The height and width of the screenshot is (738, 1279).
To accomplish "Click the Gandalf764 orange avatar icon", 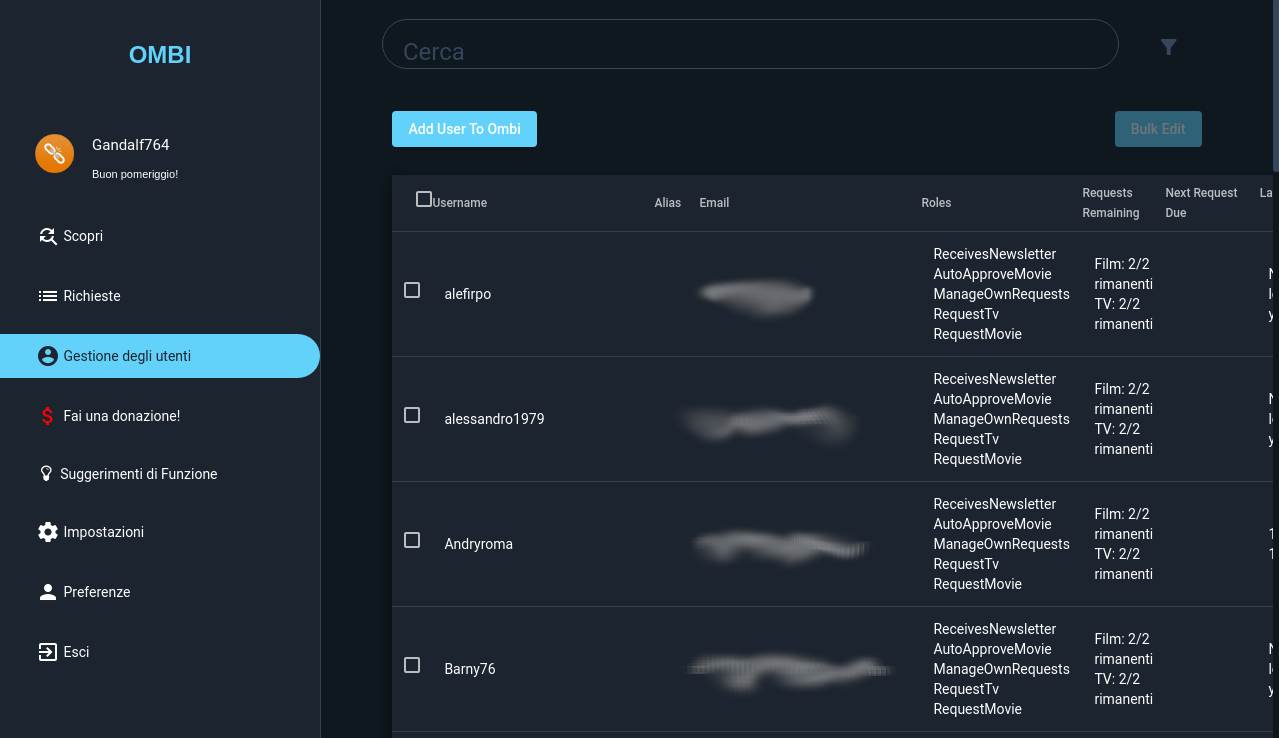I will [x=55, y=153].
